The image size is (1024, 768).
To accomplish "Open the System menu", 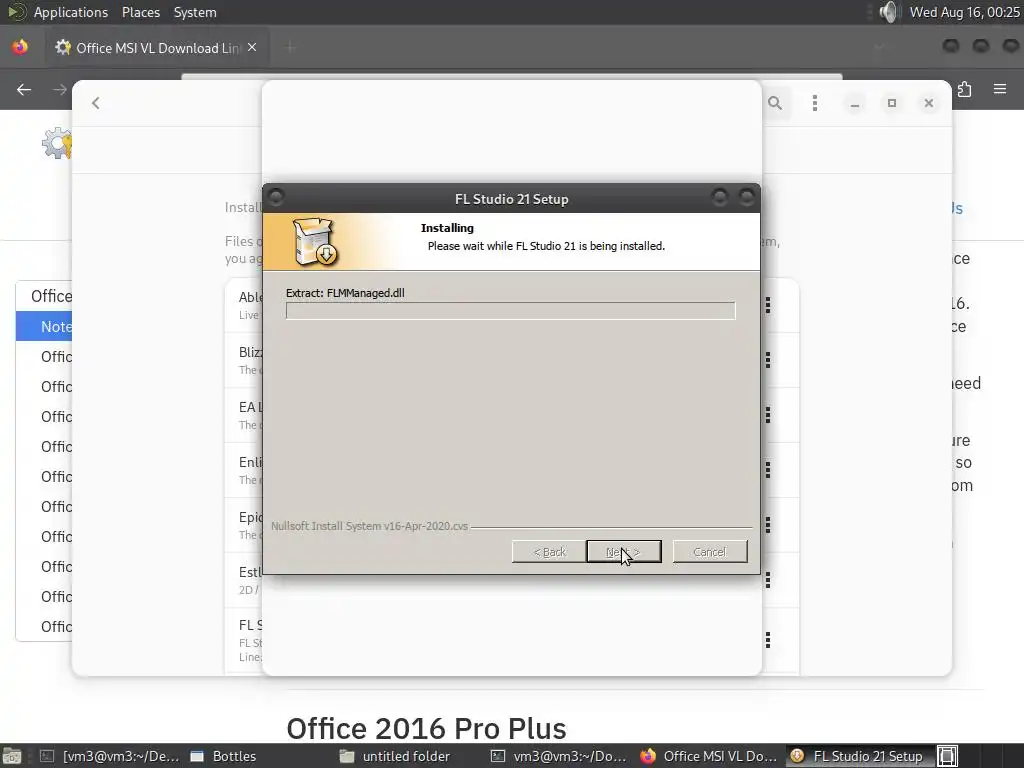I will (x=195, y=12).
